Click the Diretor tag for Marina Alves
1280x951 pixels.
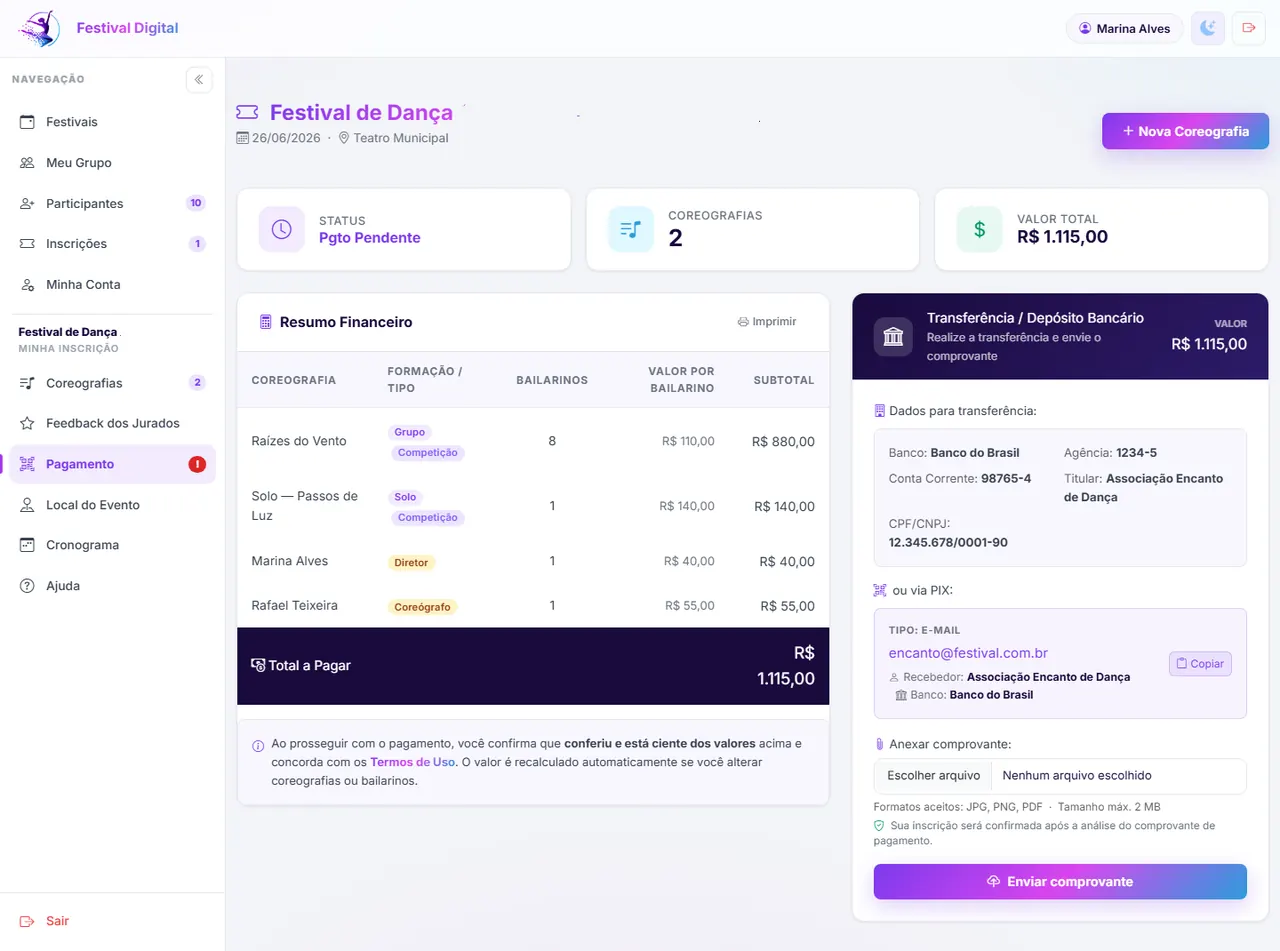coord(411,563)
